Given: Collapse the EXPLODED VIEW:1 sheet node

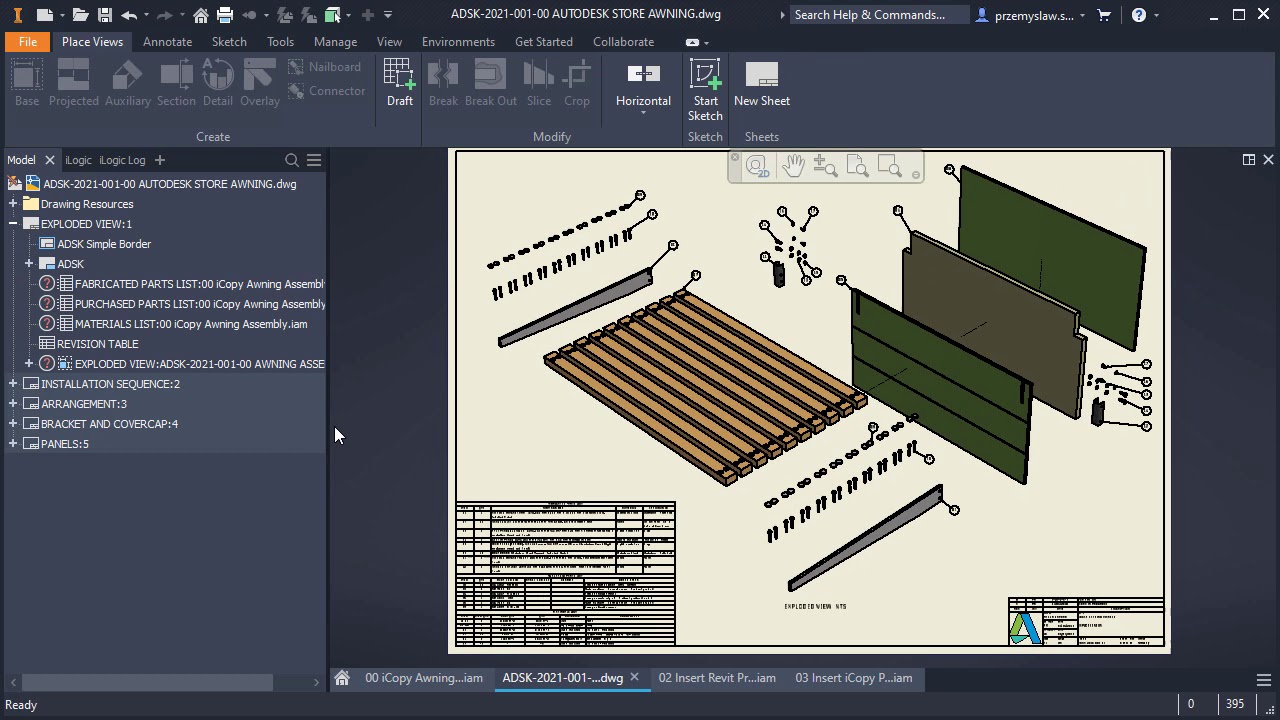Looking at the screenshot, I should [13, 224].
